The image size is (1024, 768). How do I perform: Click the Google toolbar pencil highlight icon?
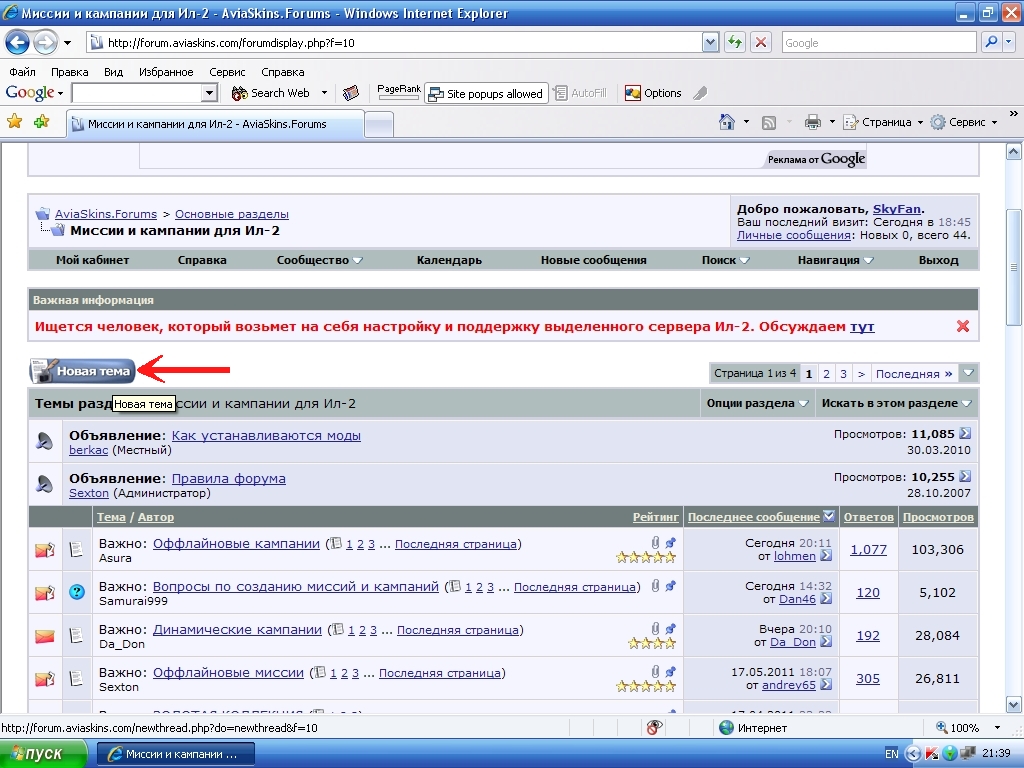point(700,93)
